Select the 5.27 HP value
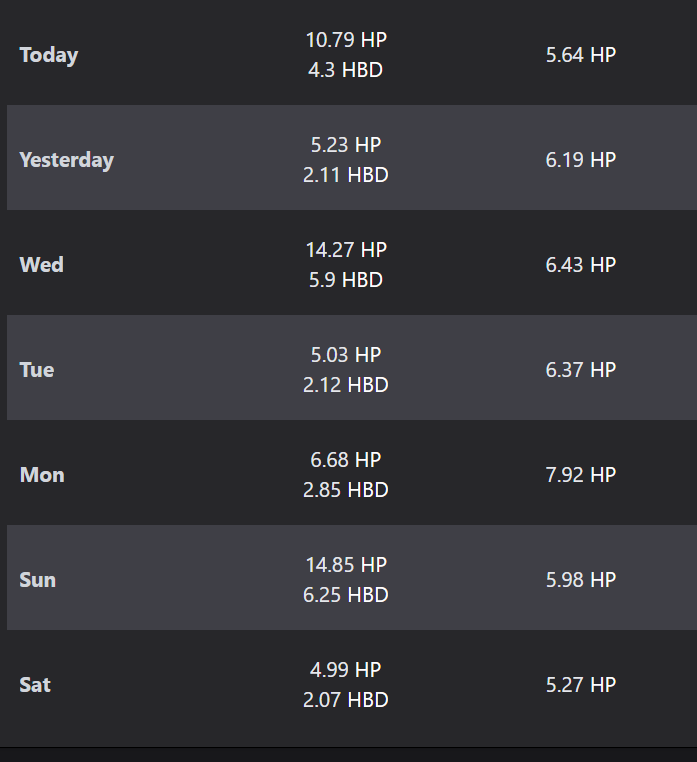The height and width of the screenshot is (762, 697). coord(581,685)
